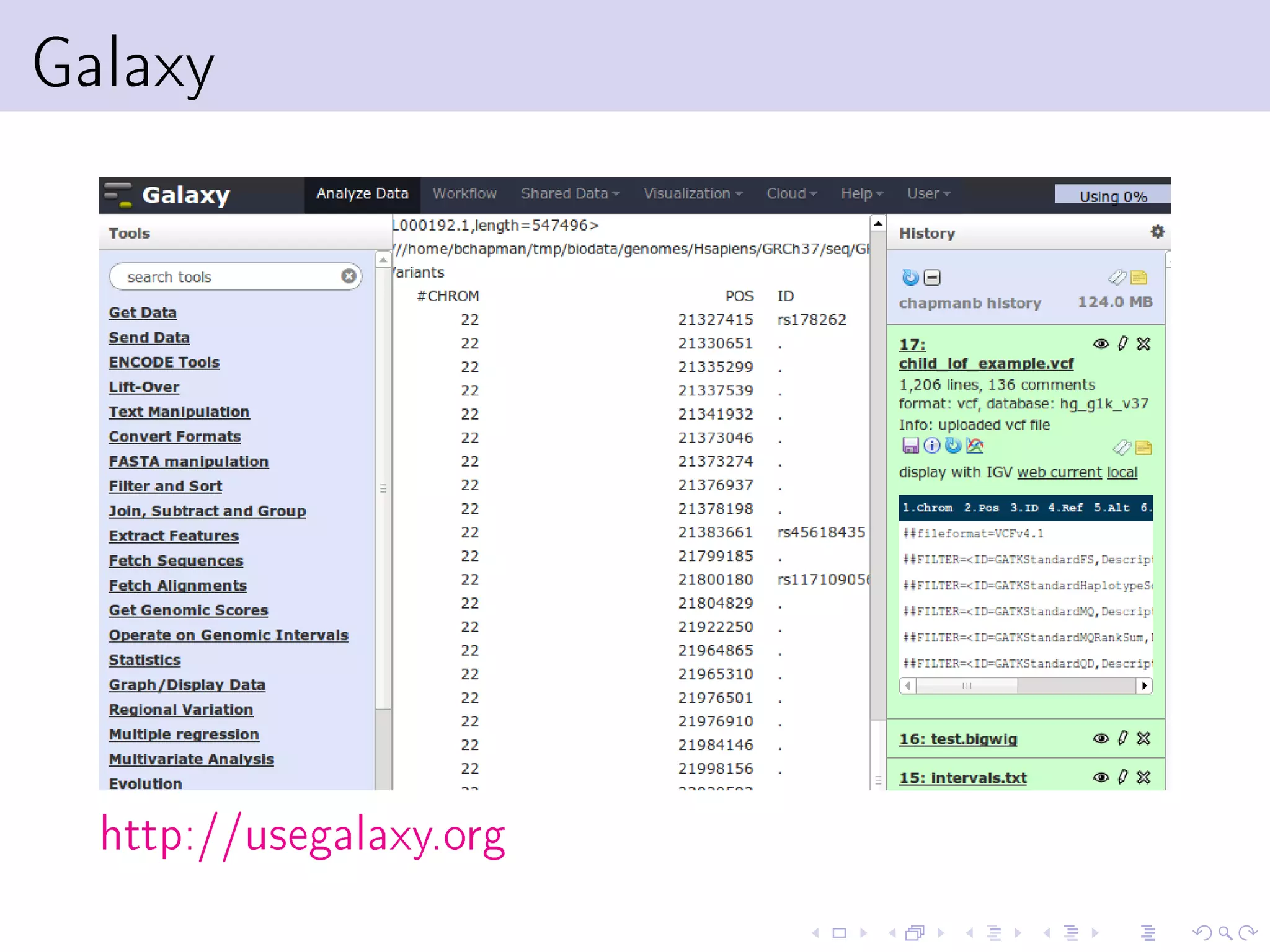The width and height of the screenshot is (1270, 952).
Task: Expand Join, Subtract and Group section
Action: [207, 511]
